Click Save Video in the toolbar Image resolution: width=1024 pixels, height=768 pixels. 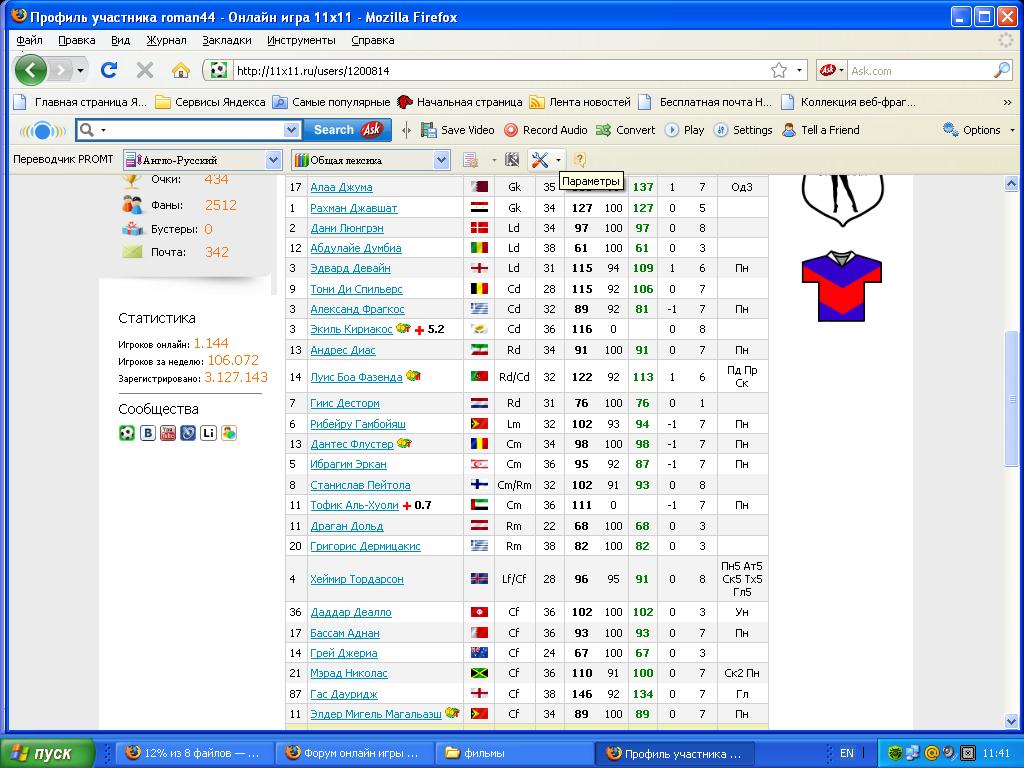click(x=458, y=130)
